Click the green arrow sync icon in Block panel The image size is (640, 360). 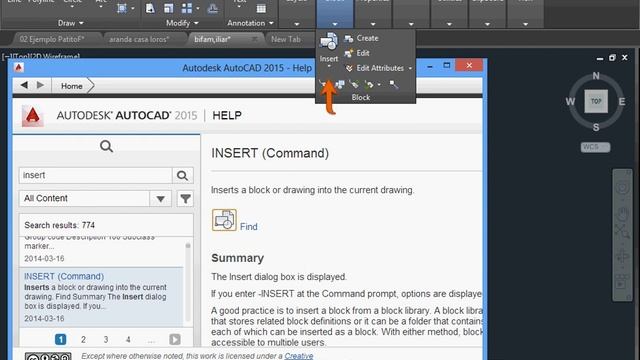pyautogui.click(x=369, y=84)
